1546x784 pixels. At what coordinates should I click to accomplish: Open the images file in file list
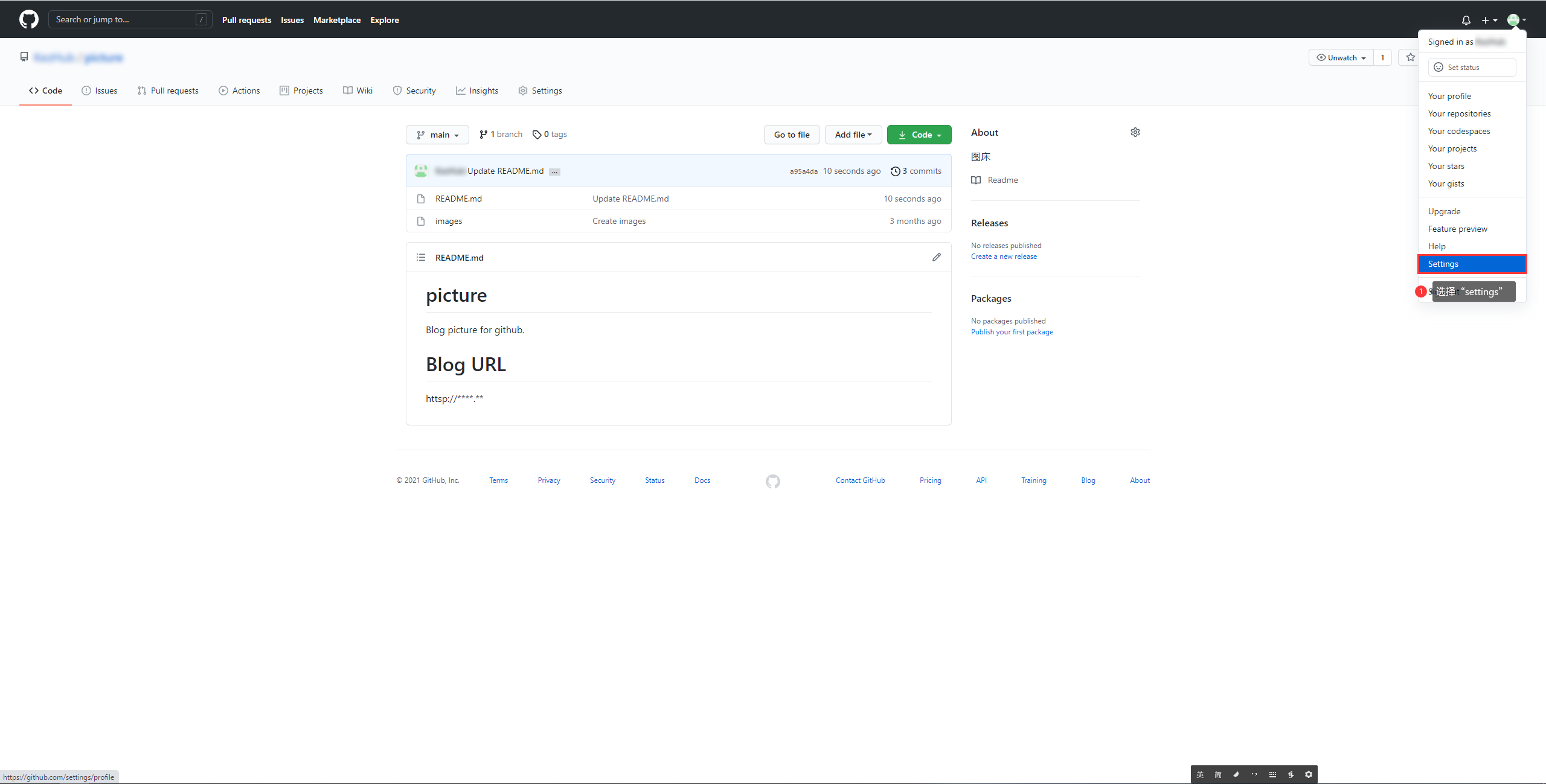coord(449,221)
